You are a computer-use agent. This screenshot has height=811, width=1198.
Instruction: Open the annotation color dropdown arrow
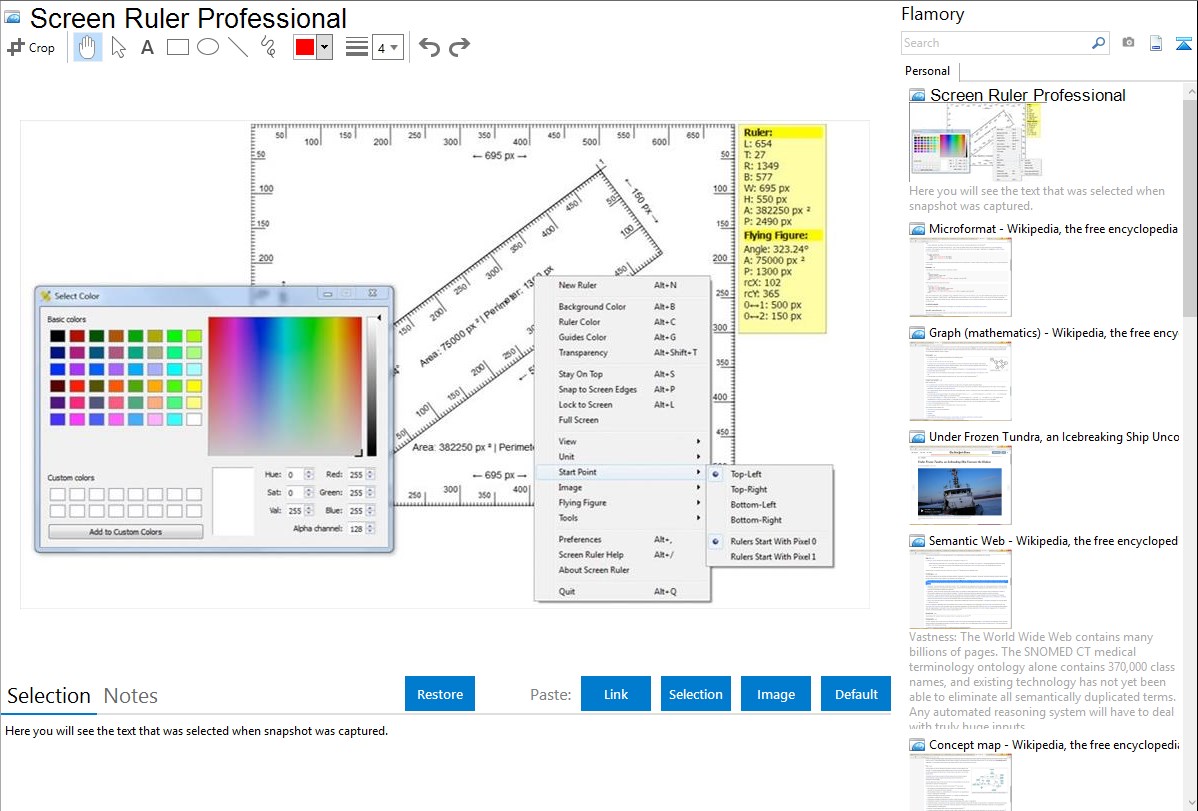pos(325,47)
